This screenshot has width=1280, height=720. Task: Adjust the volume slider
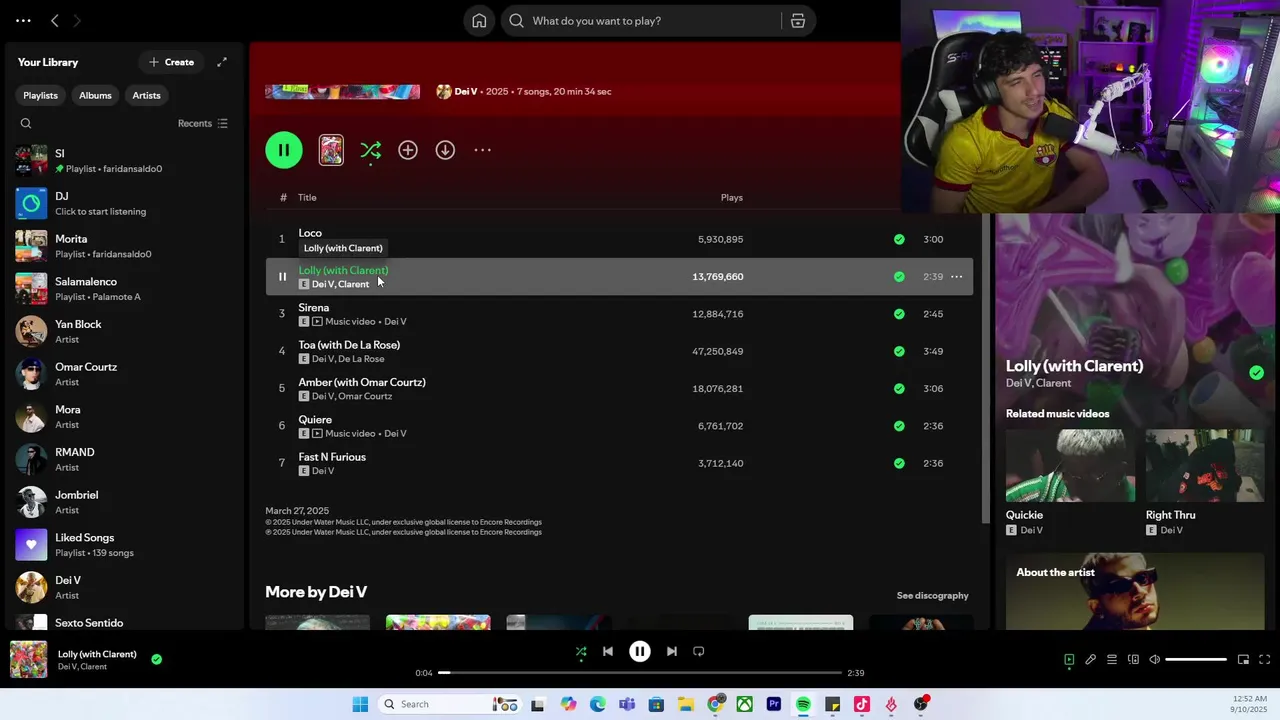pos(1196,659)
